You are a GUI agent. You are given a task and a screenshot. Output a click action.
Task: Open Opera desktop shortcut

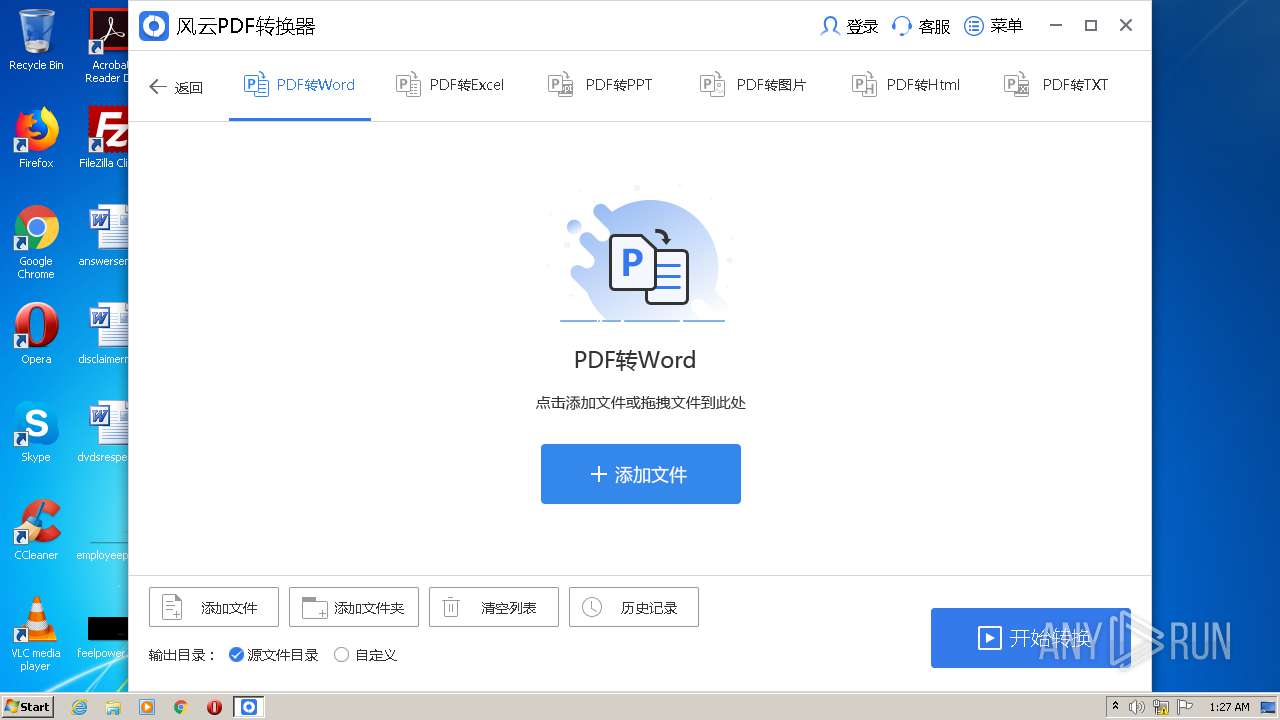(36, 334)
